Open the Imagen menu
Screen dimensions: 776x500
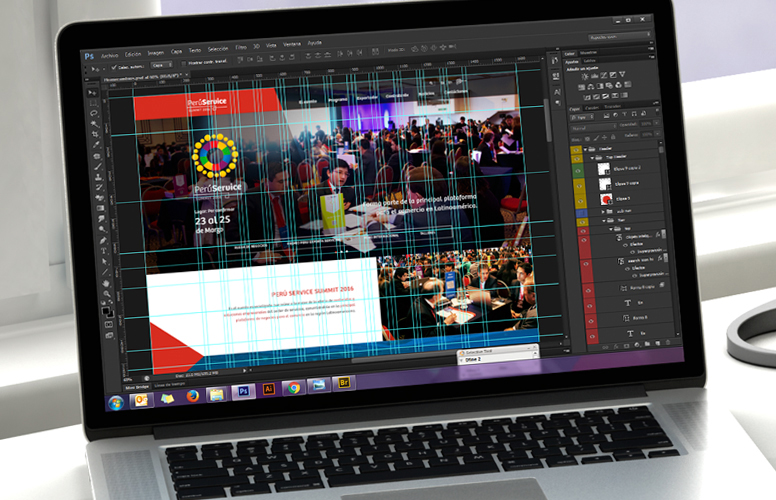pyautogui.click(x=155, y=52)
